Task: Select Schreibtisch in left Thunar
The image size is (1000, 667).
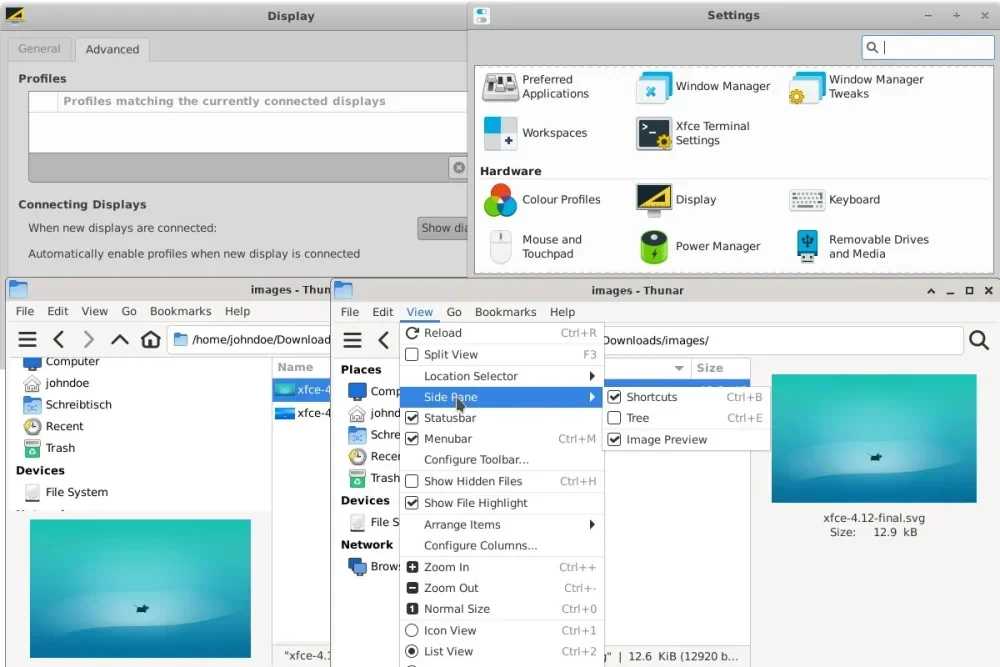Action: point(67,405)
